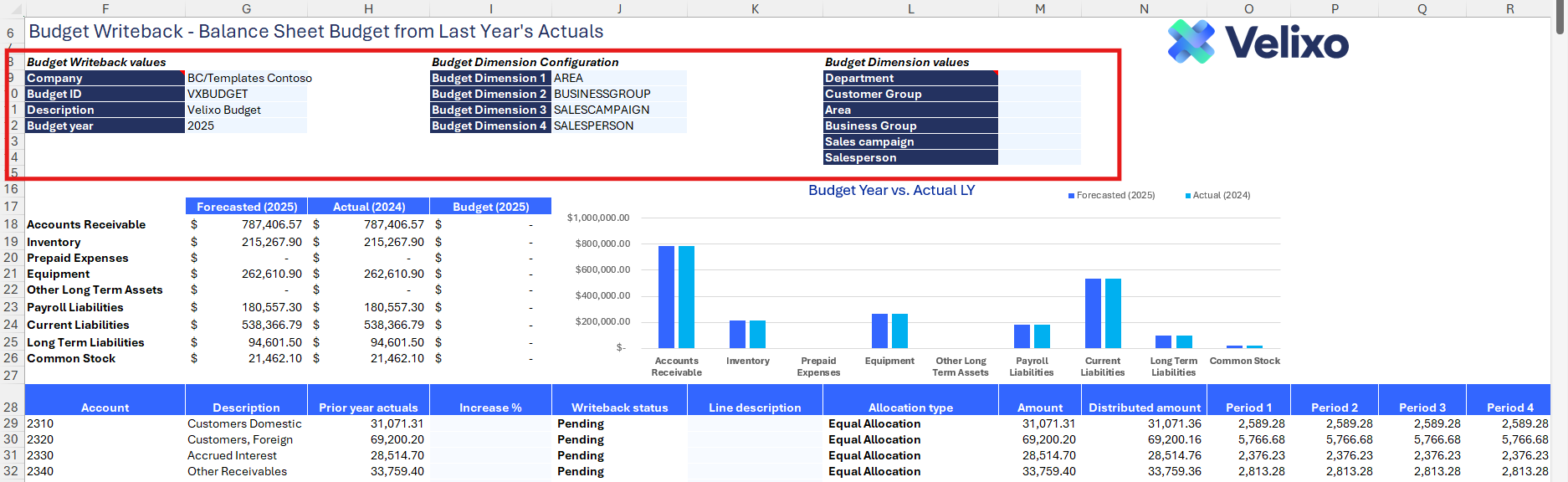The width and height of the screenshot is (1568, 482).
Task: Select the chart title Budget Year vs. Actual LY
Action: click(891, 191)
